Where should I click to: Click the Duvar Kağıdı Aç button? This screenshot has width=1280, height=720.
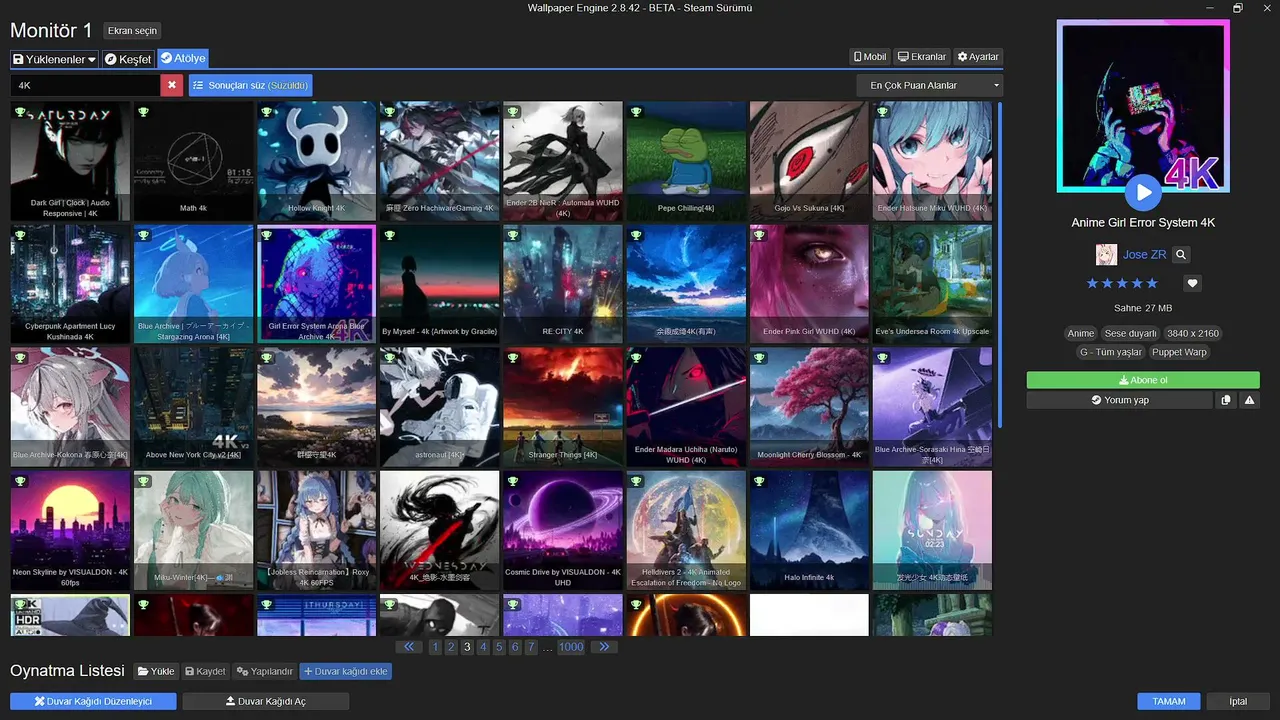point(266,702)
